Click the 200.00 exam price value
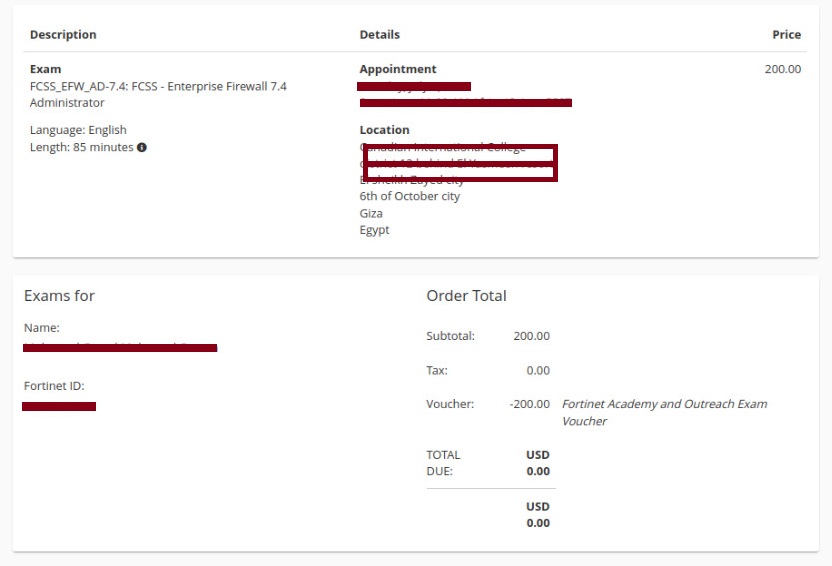 (x=782, y=70)
